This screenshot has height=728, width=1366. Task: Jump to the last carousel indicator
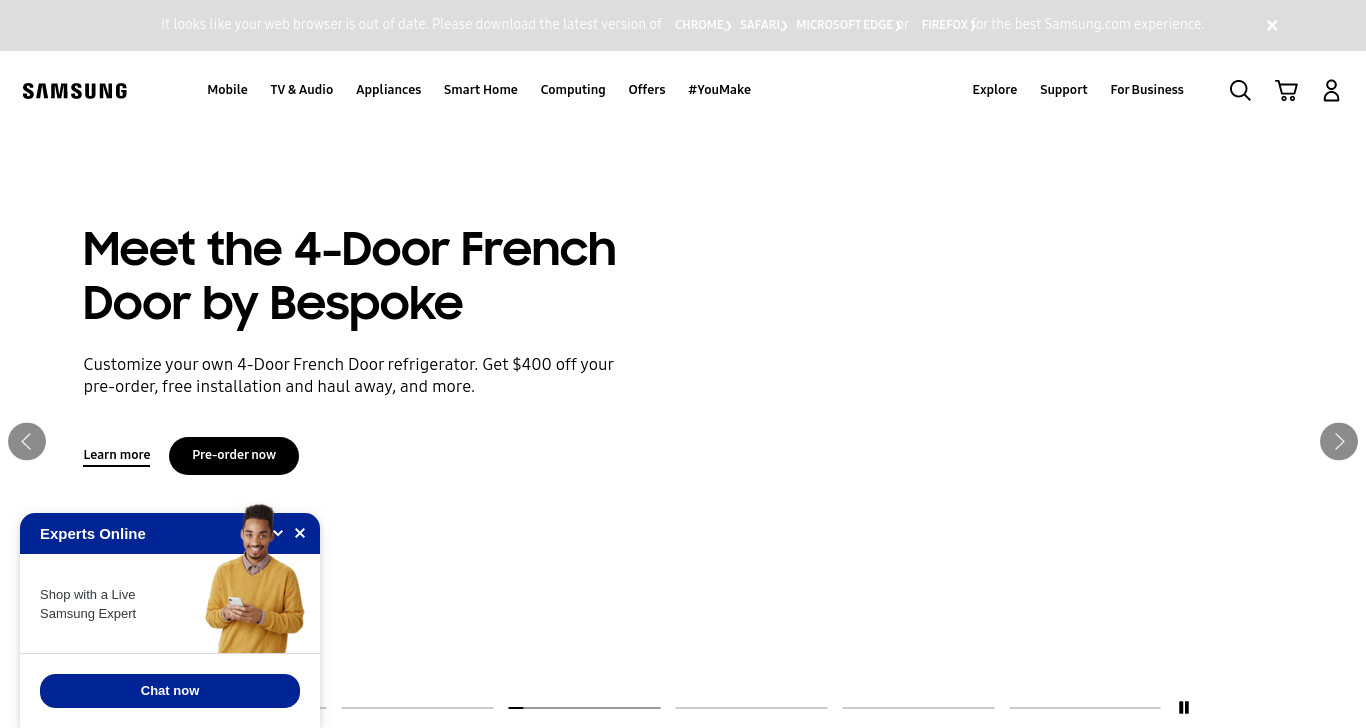pos(1085,707)
